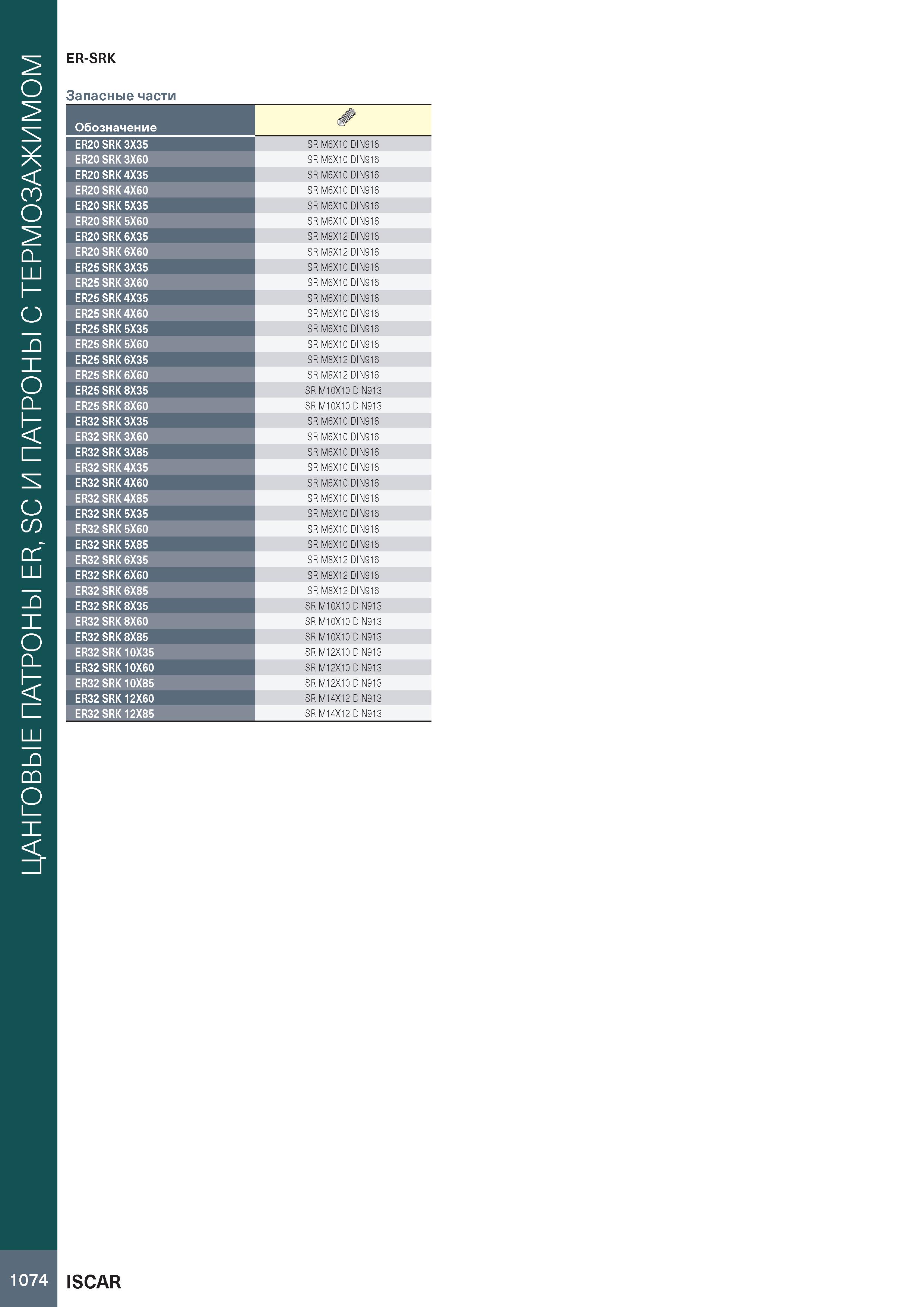
Task: Click the ER32 SRK 4X60 row label
Action: 111,483
